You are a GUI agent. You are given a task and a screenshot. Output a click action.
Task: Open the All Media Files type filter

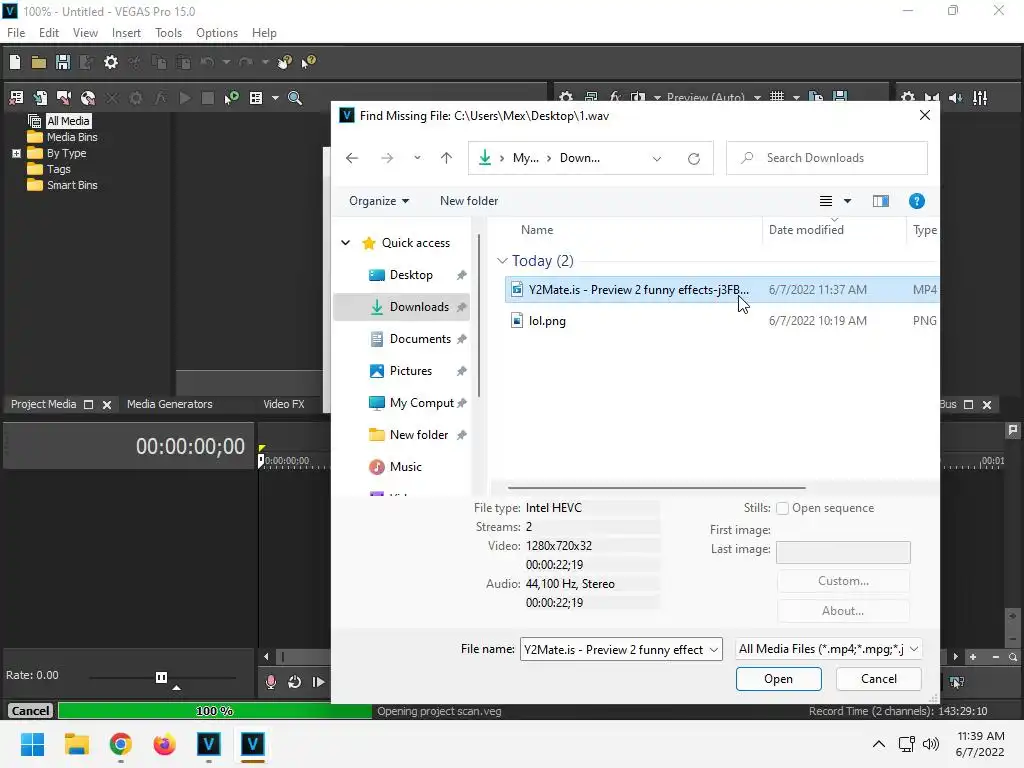coord(828,649)
